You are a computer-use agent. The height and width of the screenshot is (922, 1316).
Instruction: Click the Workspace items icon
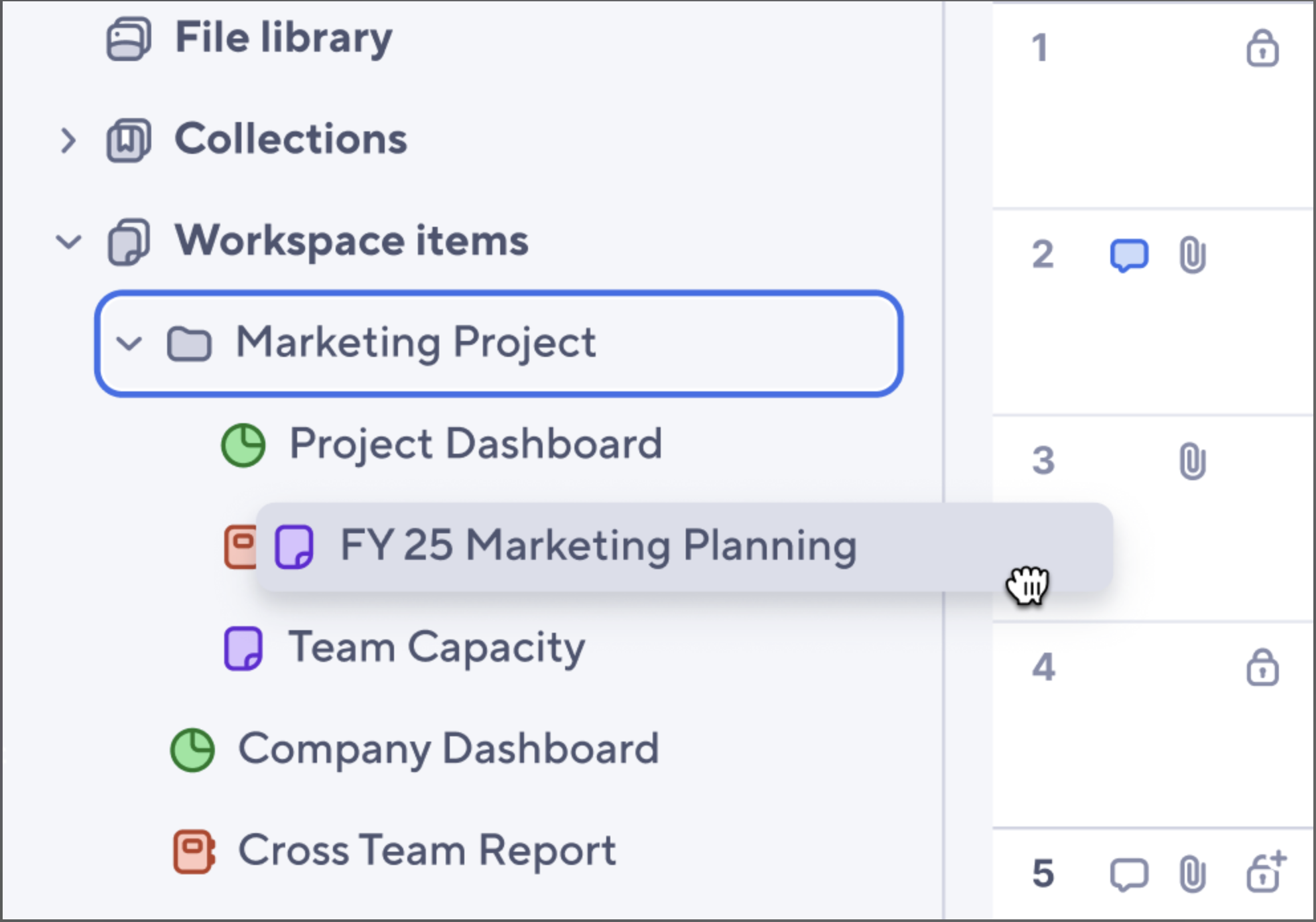coord(129,241)
